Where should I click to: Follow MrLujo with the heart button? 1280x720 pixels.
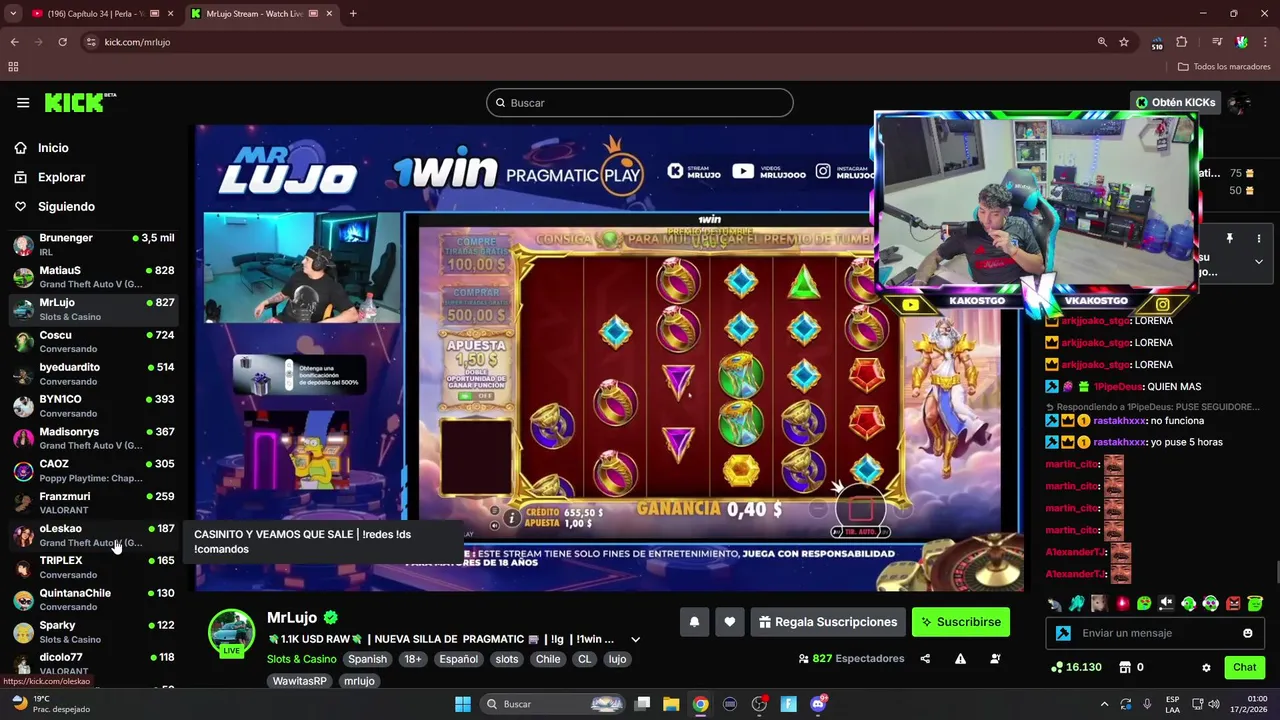pyautogui.click(x=730, y=622)
